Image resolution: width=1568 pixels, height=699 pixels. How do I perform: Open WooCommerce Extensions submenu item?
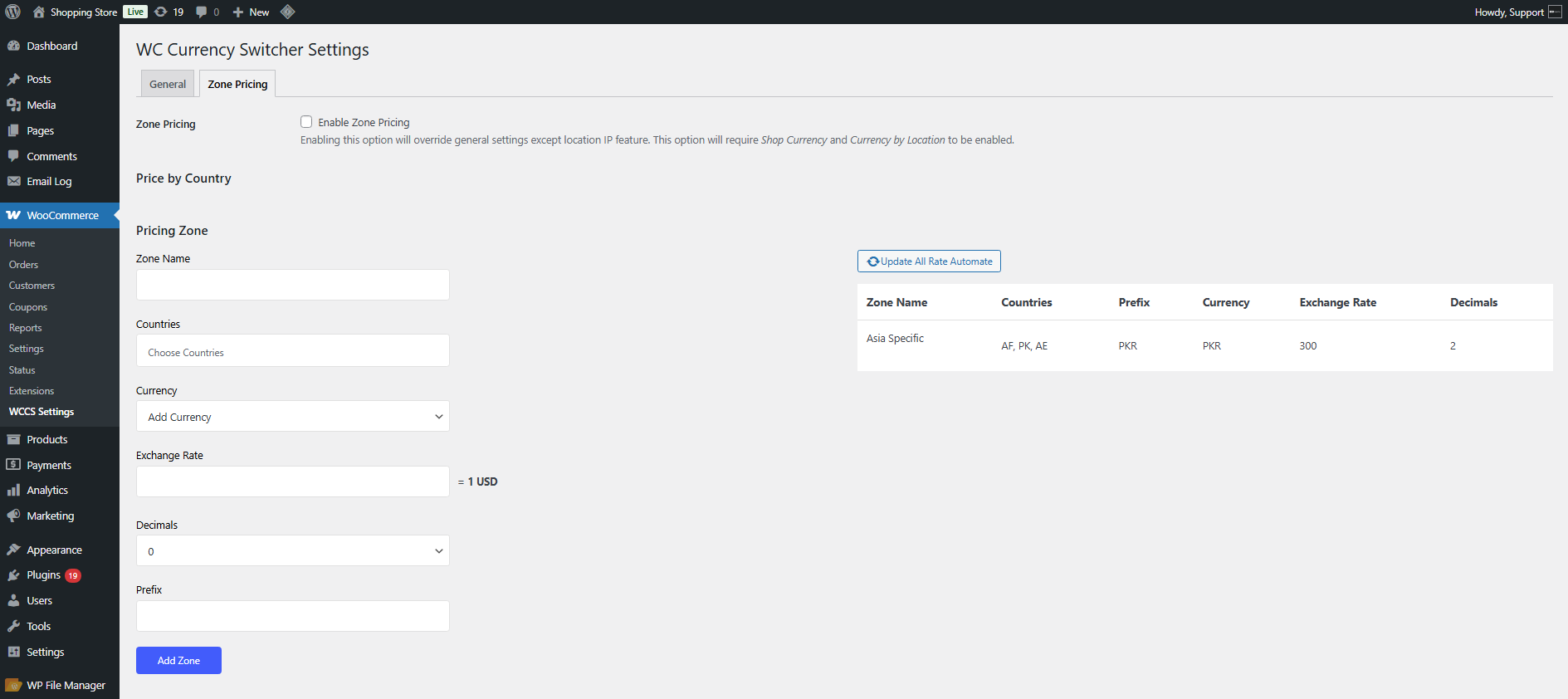pyautogui.click(x=32, y=391)
